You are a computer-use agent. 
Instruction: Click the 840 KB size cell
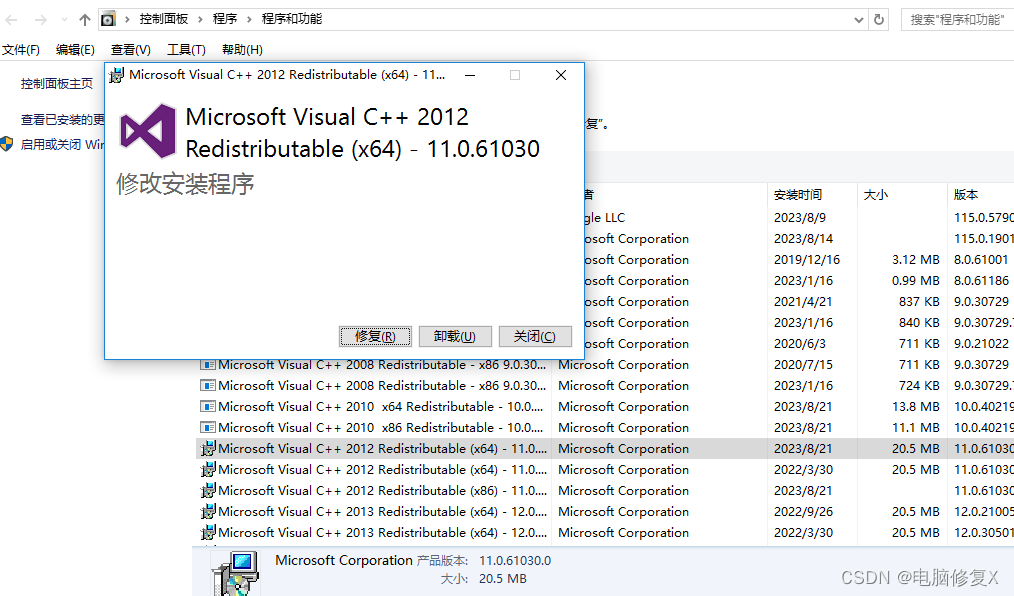point(919,323)
